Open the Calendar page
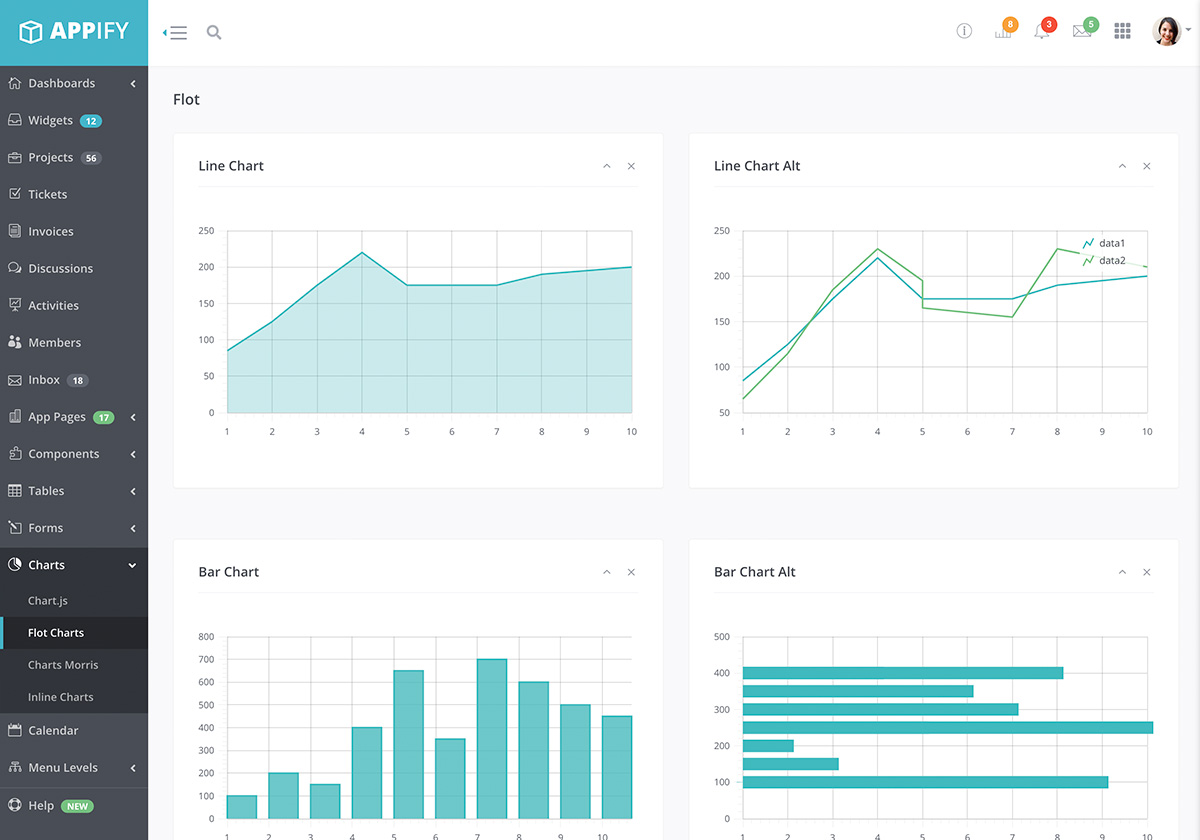The height and width of the screenshot is (840, 1200). 53,730
